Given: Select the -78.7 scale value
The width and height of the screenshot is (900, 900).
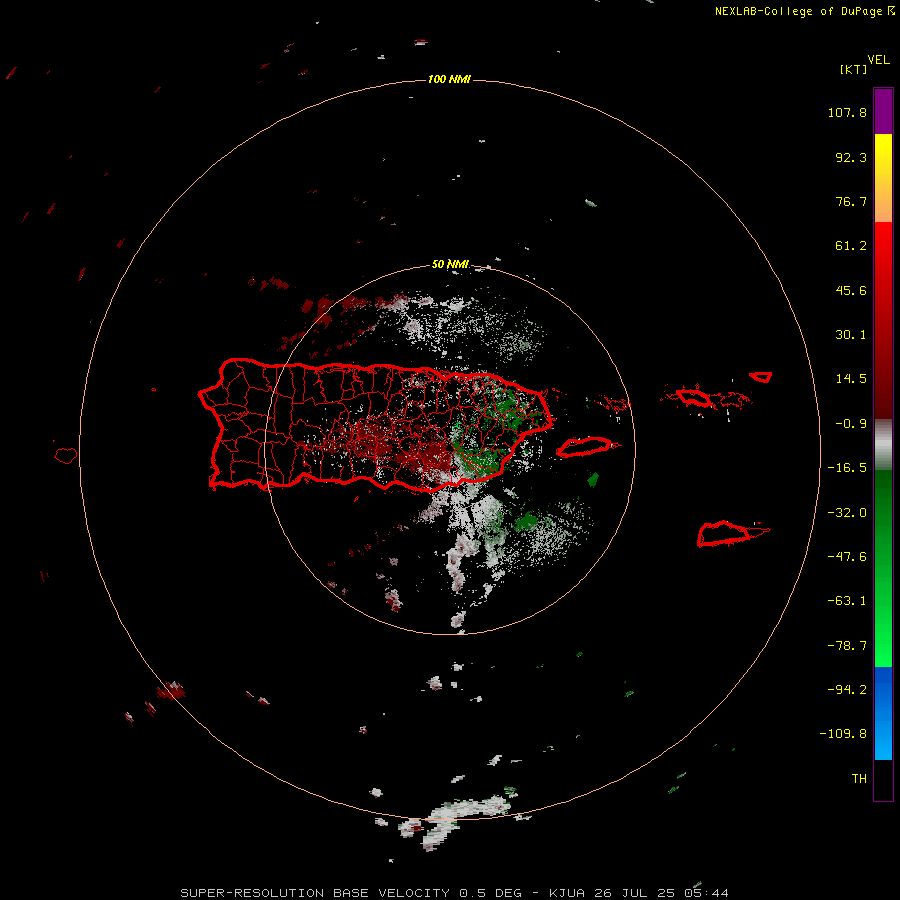Looking at the screenshot, I should (847, 646).
